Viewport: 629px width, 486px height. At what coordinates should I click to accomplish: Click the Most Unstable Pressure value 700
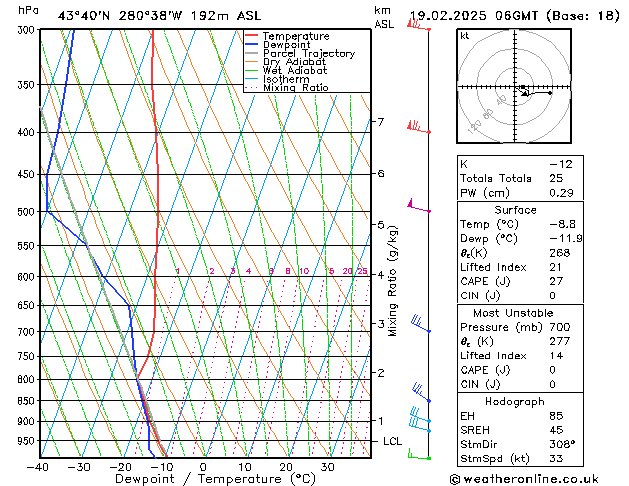coord(560,327)
